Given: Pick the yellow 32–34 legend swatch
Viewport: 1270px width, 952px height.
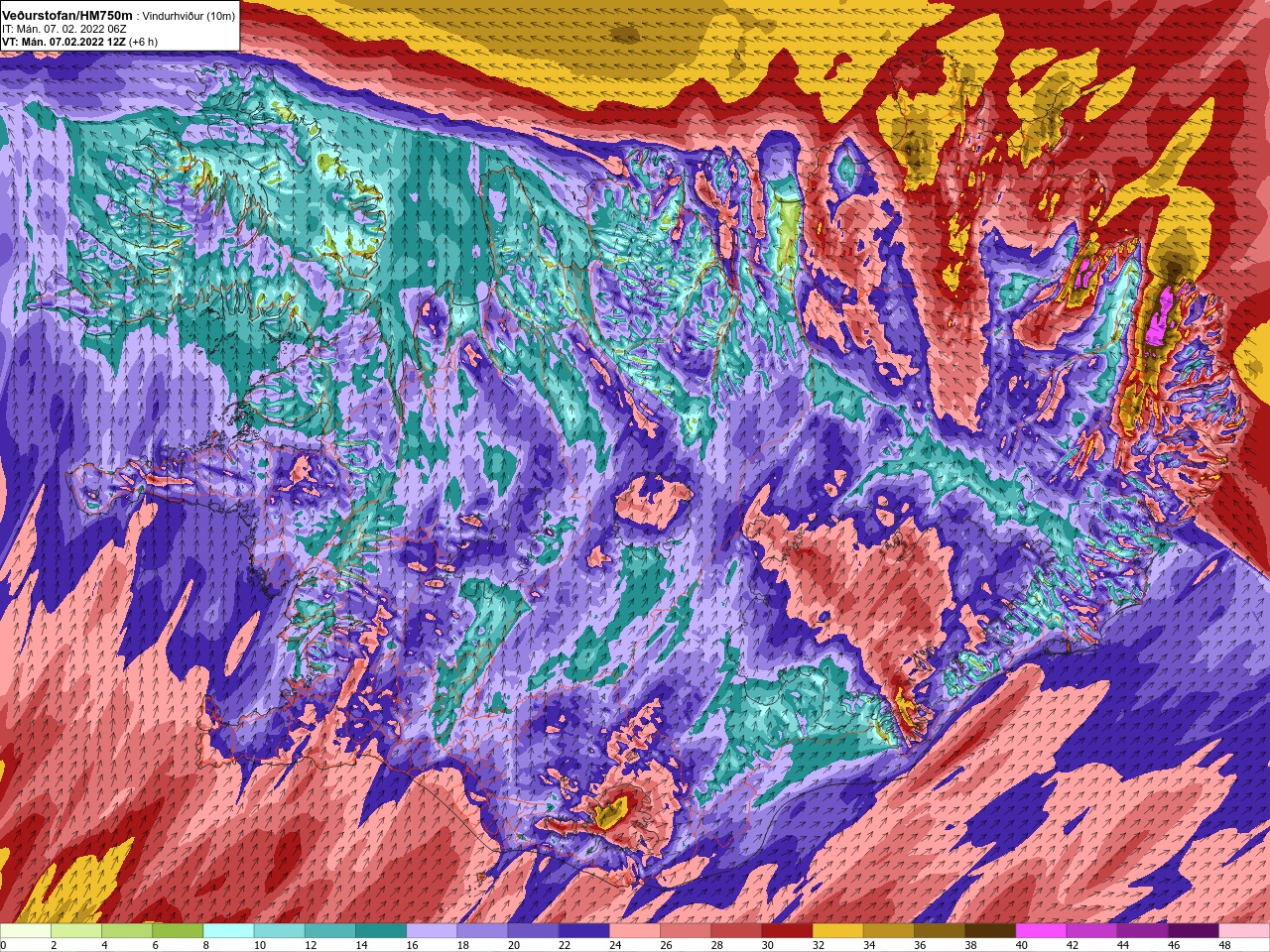Looking at the screenshot, I should [x=837, y=931].
